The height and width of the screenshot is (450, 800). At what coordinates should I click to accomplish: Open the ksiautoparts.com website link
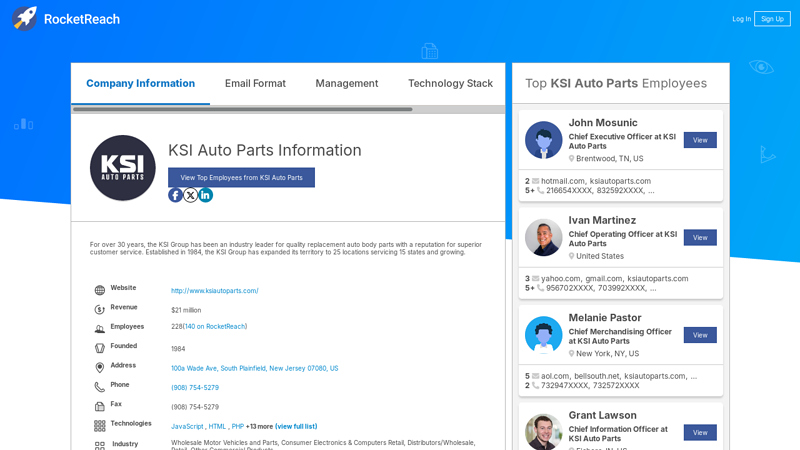click(x=215, y=291)
